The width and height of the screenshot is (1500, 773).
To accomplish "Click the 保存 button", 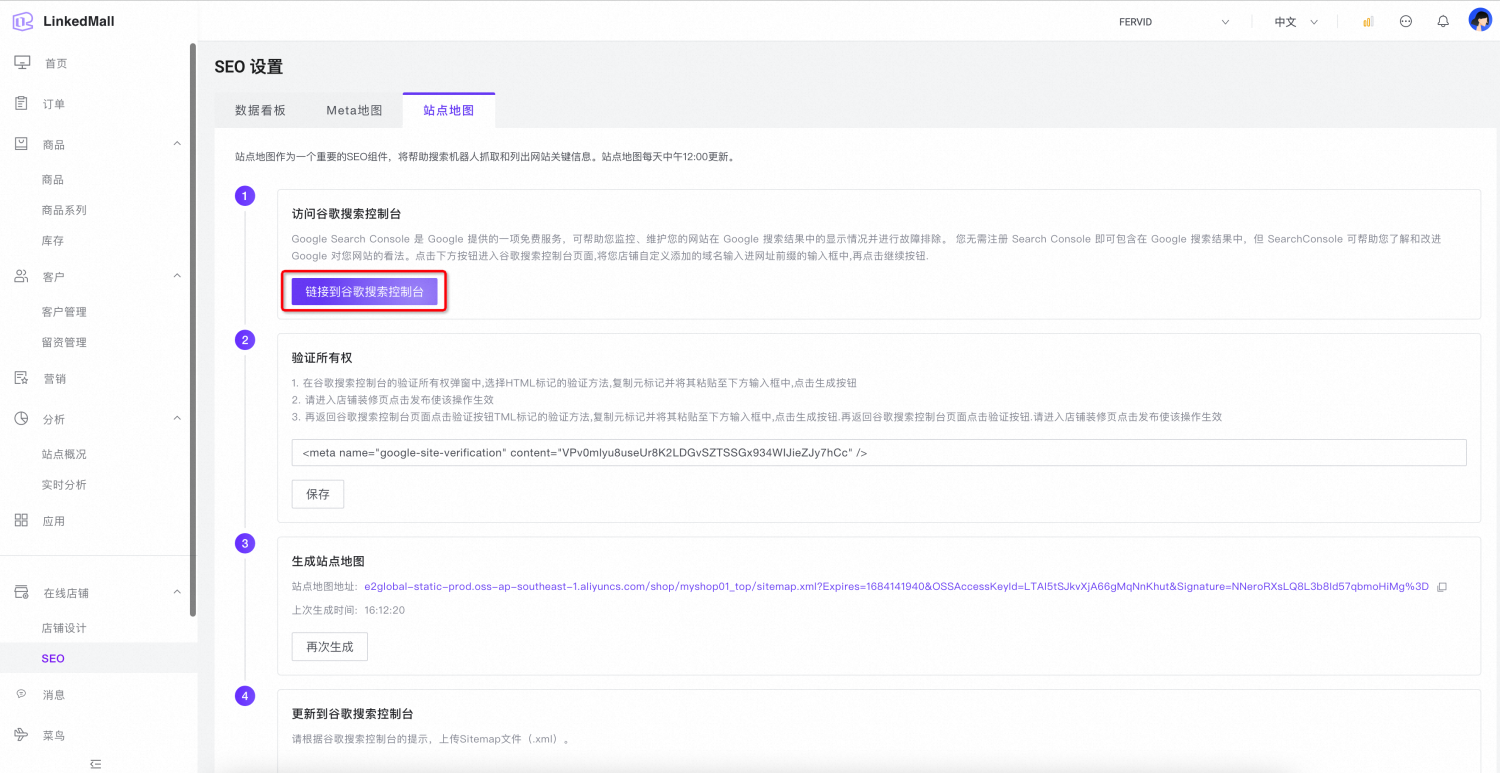I will (x=318, y=494).
